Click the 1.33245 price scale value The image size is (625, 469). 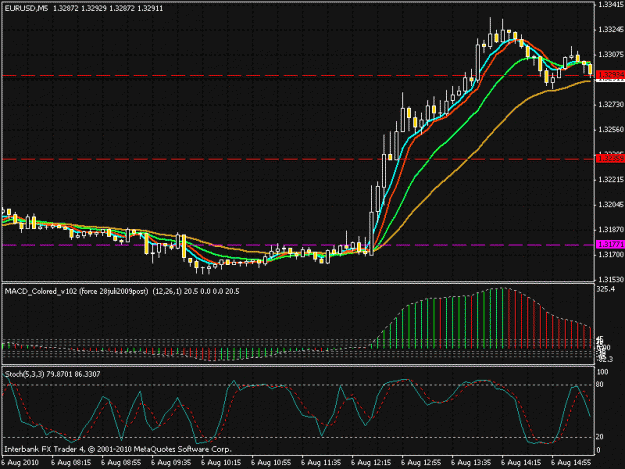610,30
